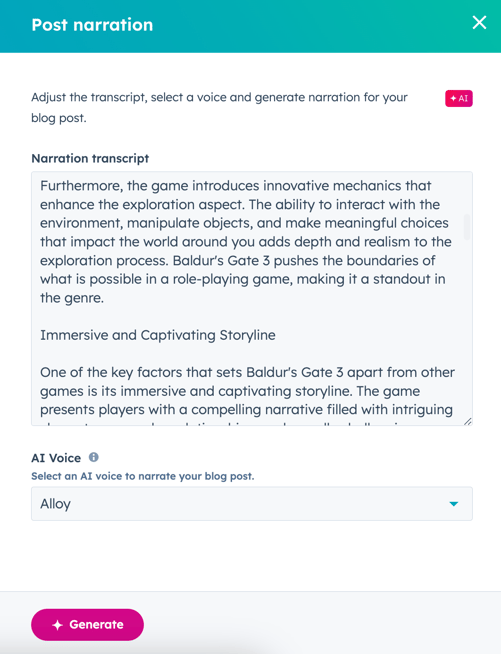
Task: Click 'the genre.' text in the transcript
Action: 72,298
